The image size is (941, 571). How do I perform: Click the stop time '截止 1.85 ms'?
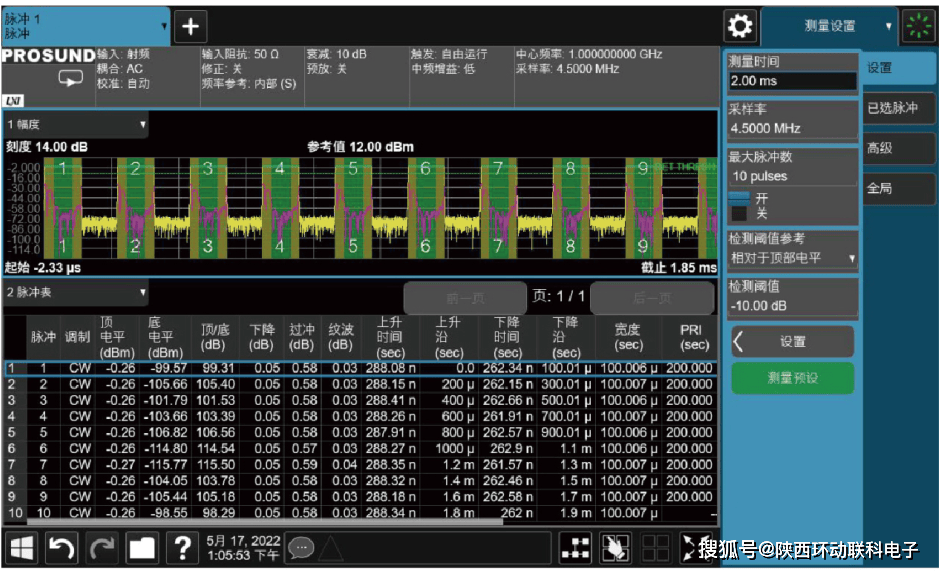click(679, 268)
